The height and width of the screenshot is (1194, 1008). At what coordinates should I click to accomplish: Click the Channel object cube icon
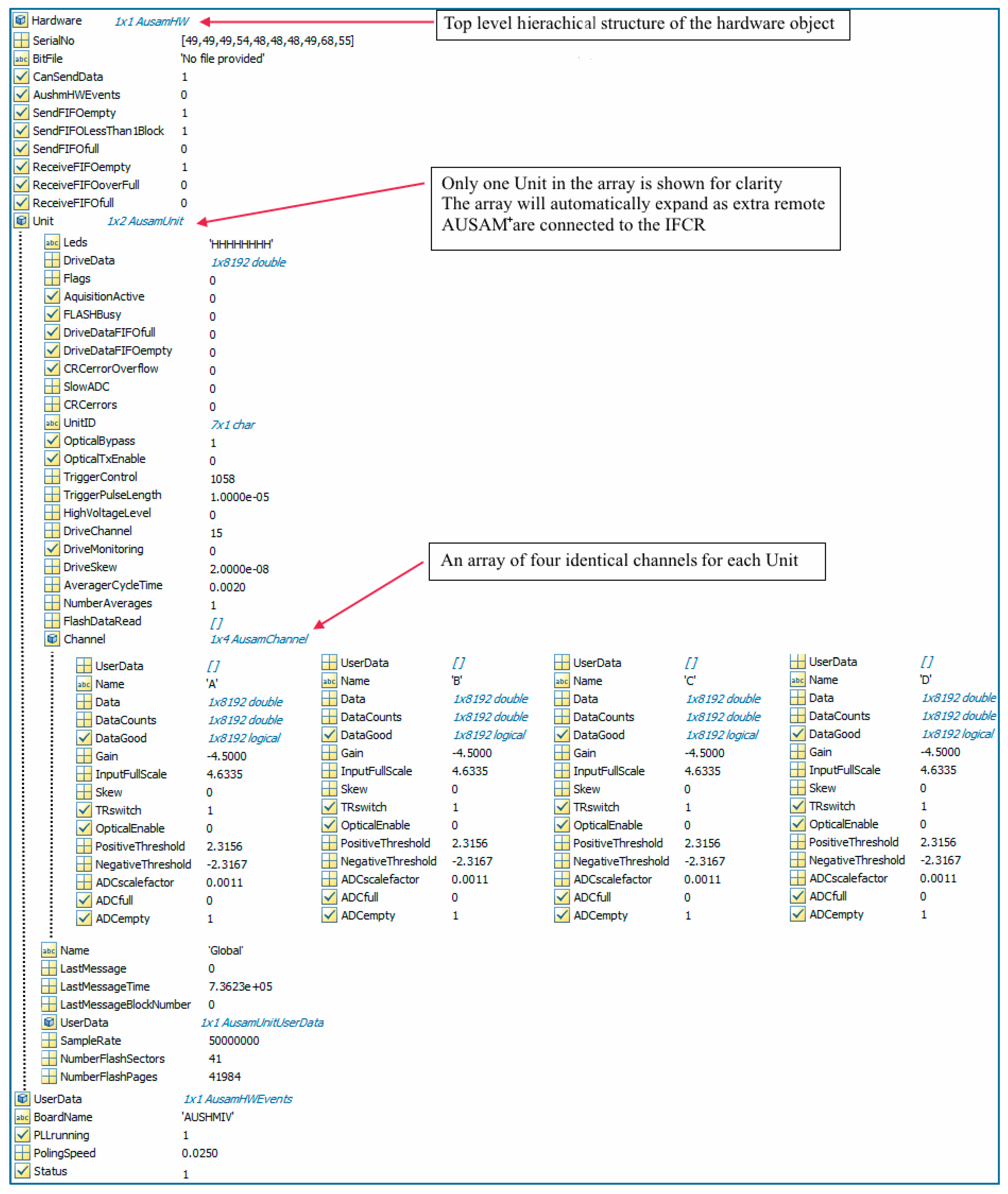(52, 639)
